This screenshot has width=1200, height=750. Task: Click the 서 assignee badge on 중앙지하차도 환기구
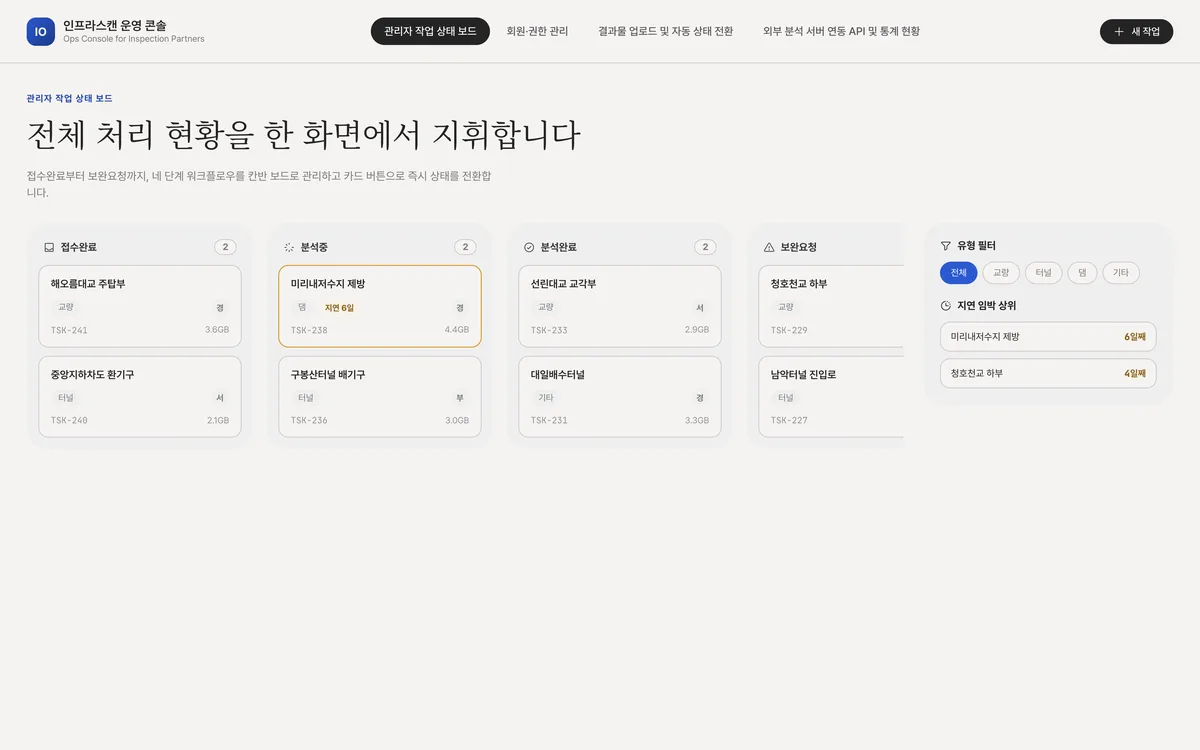click(220, 397)
